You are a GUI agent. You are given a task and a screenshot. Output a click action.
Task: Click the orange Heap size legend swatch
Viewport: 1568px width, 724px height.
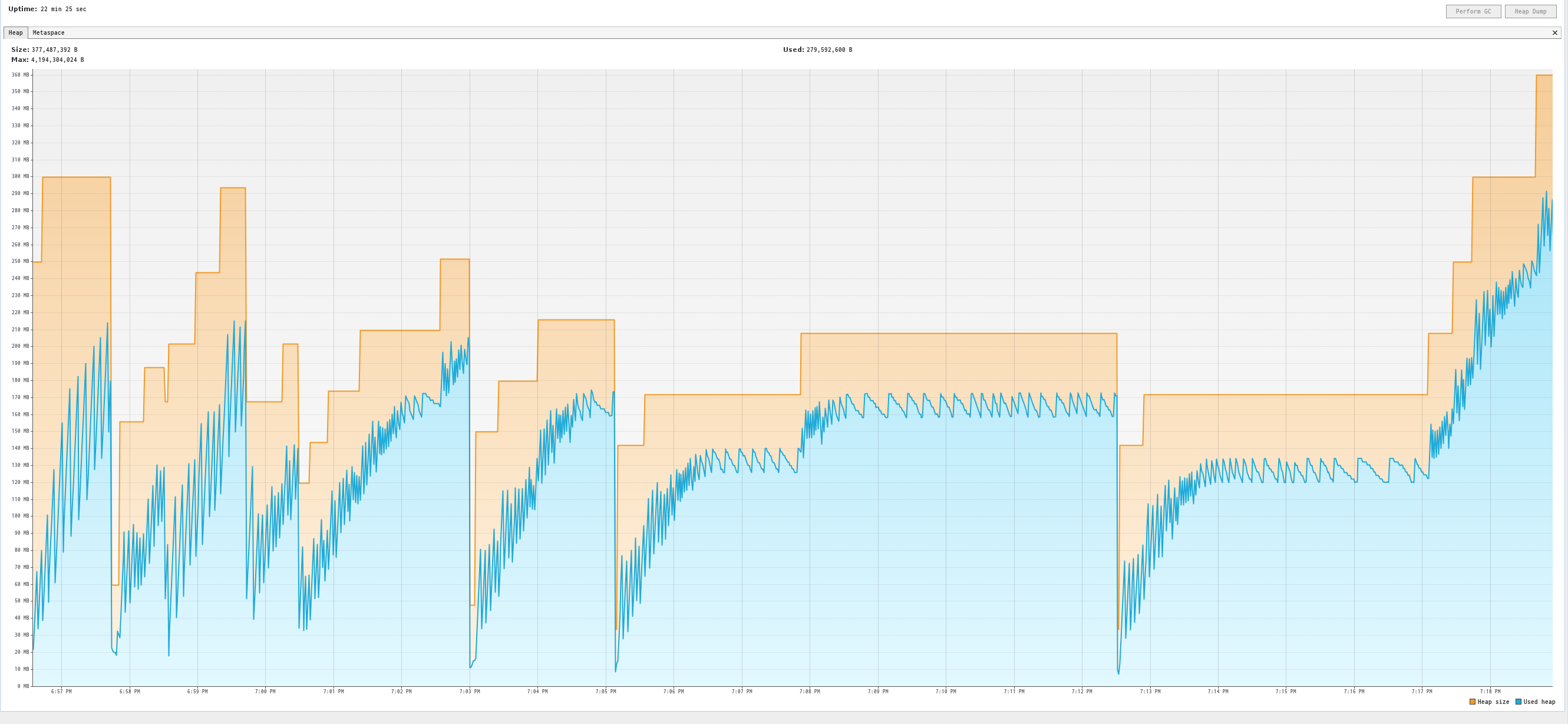(x=1473, y=702)
